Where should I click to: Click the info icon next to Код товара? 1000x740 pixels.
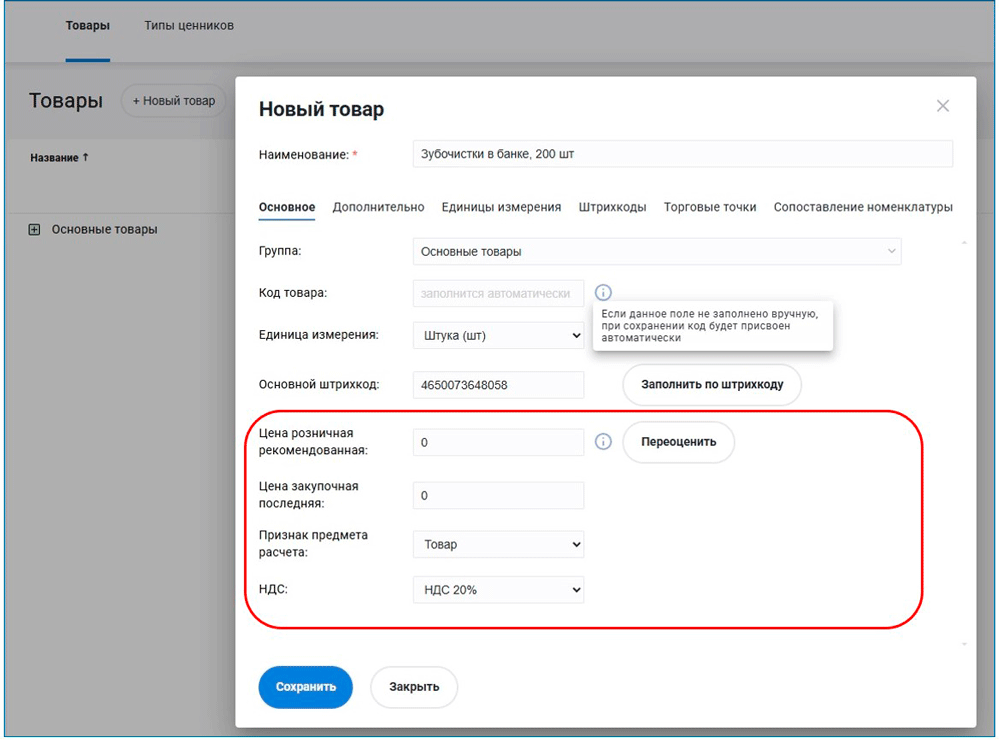coord(603,293)
